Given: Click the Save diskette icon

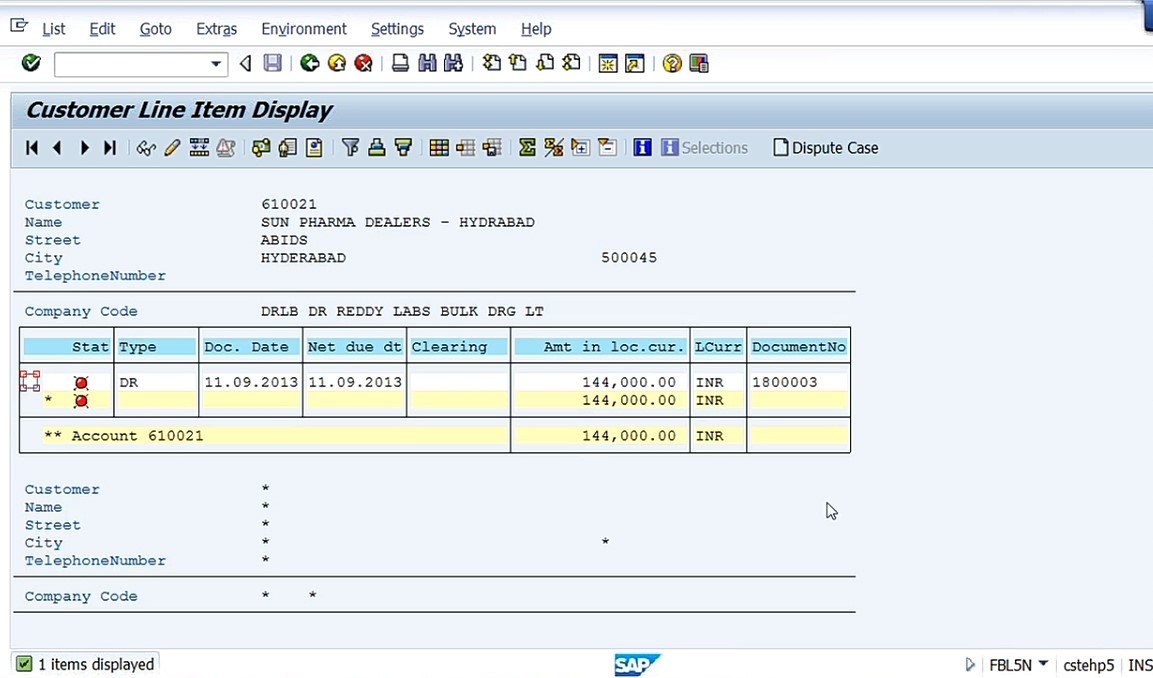Looking at the screenshot, I should pyautogui.click(x=273, y=63).
